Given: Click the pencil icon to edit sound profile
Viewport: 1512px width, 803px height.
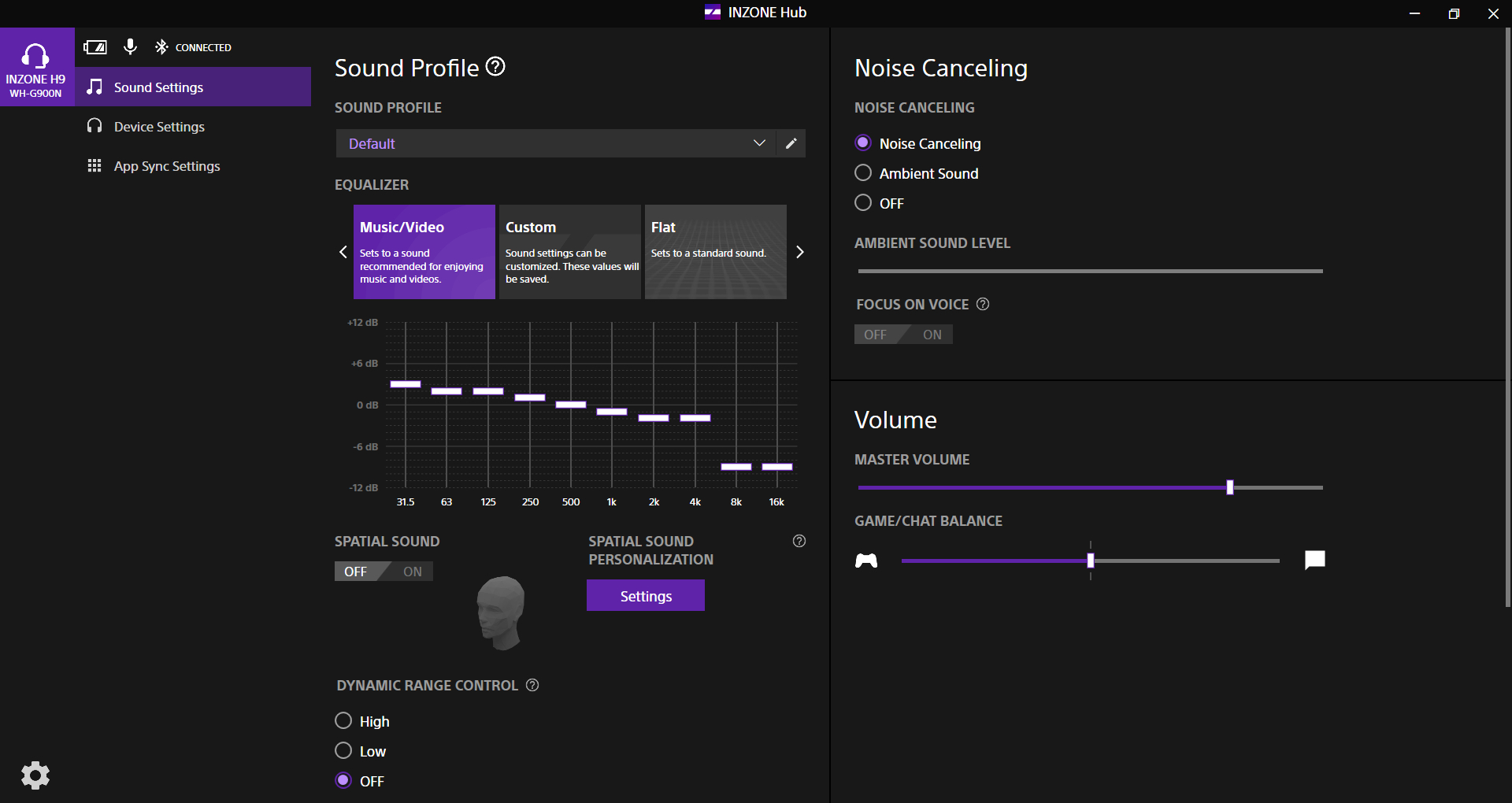Looking at the screenshot, I should point(791,143).
